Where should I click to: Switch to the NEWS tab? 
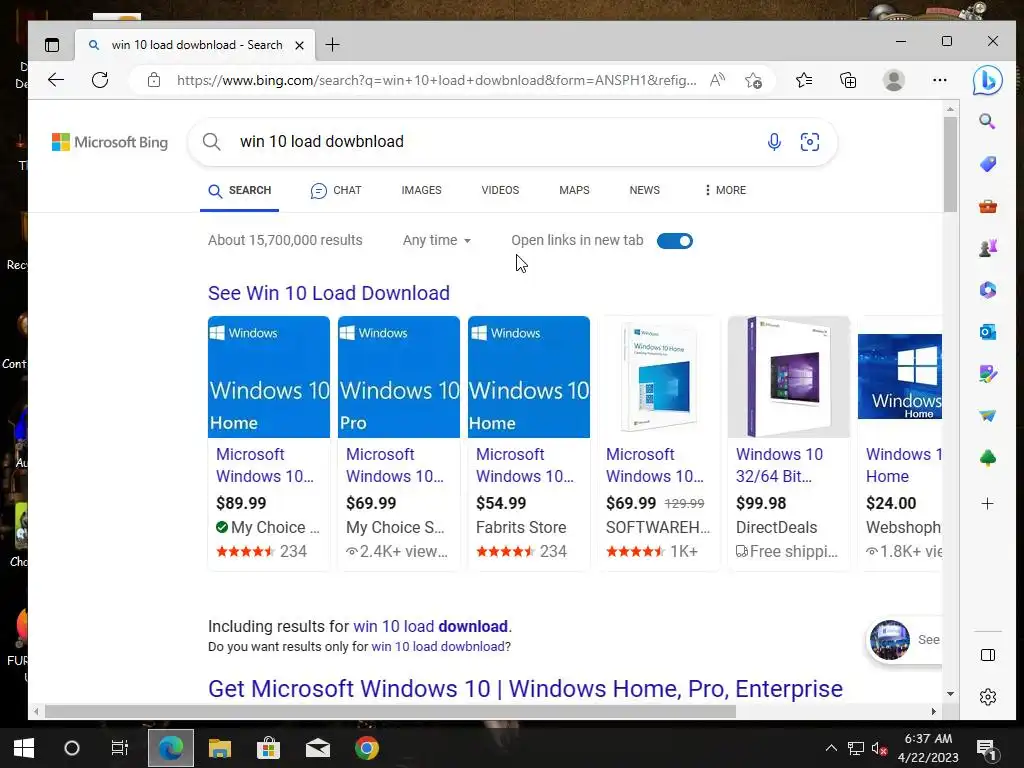(645, 190)
